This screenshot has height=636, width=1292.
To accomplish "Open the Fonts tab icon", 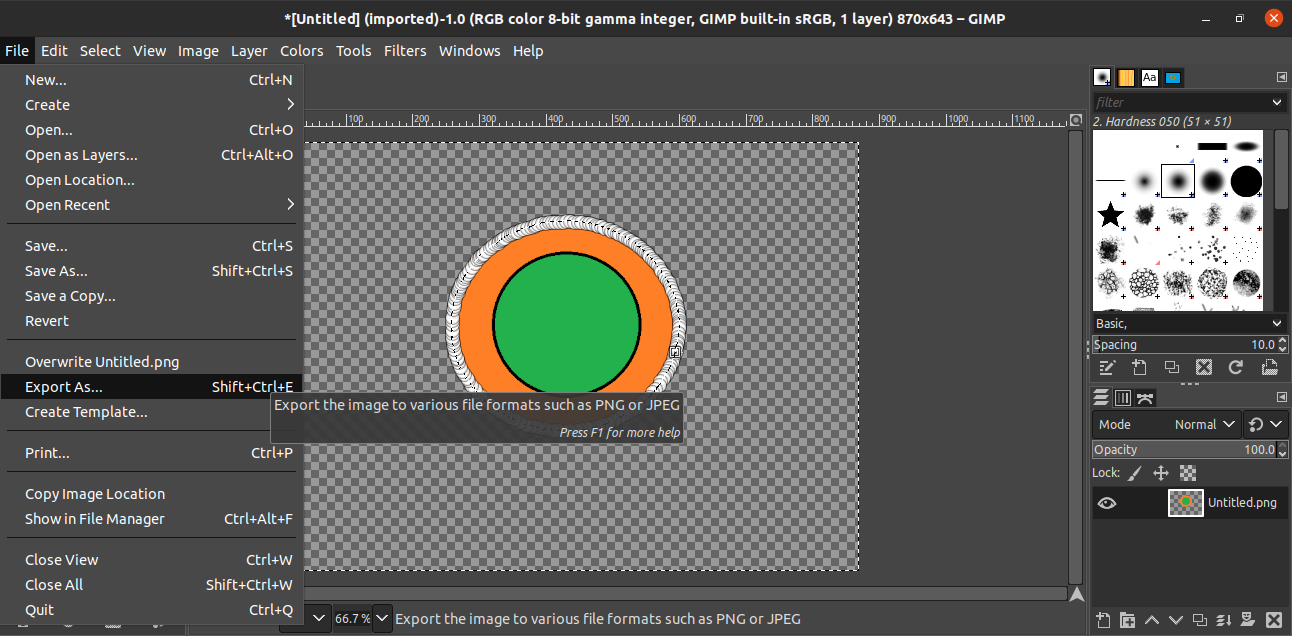I will pyautogui.click(x=1149, y=77).
